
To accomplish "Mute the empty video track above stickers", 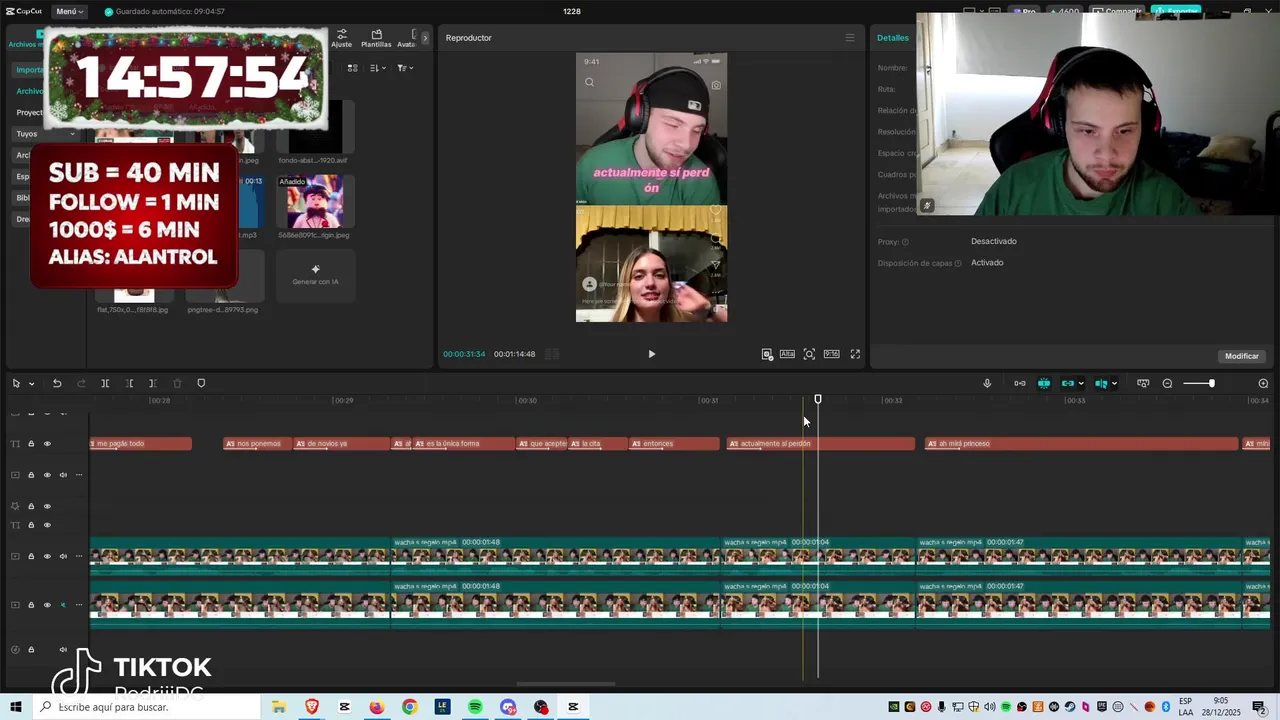I will (x=63, y=475).
